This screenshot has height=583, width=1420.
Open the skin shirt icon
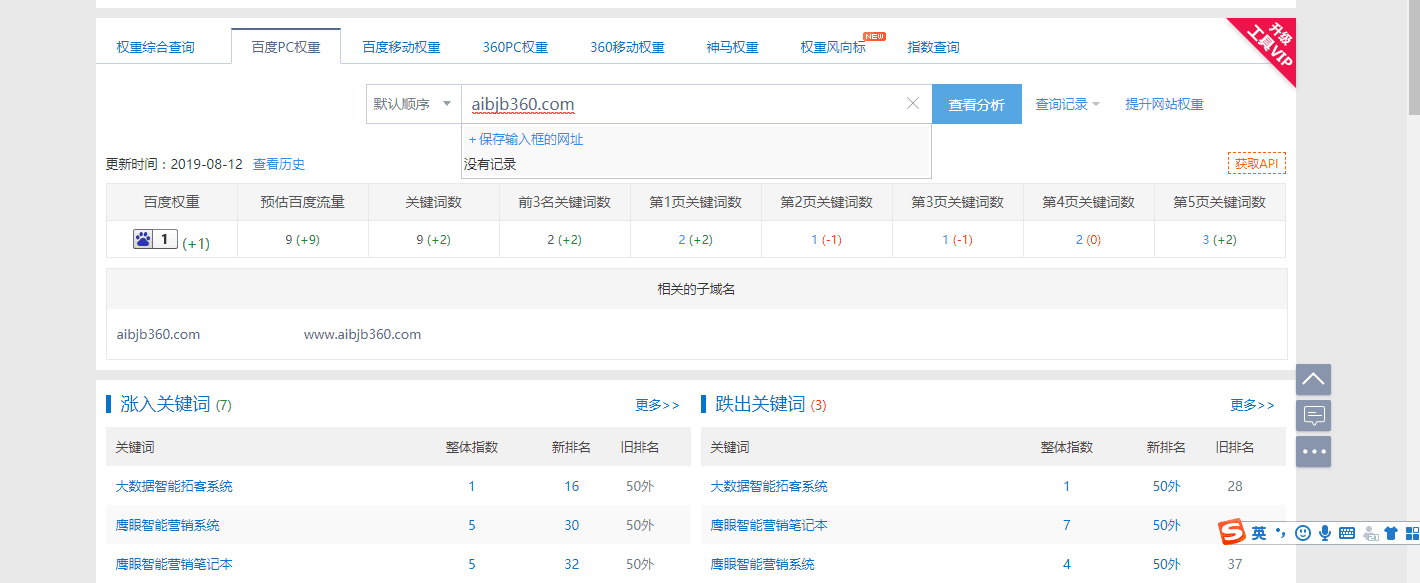pos(1392,533)
